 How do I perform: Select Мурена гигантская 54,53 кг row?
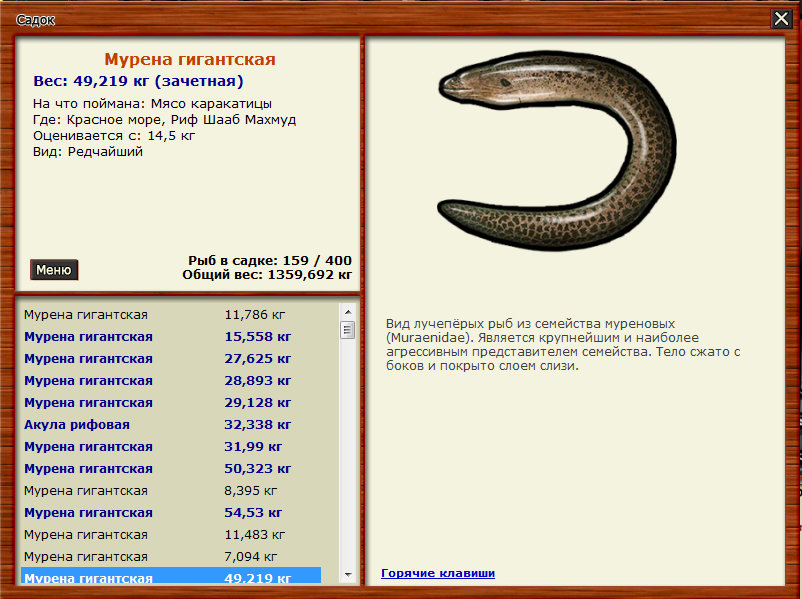(x=171, y=513)
